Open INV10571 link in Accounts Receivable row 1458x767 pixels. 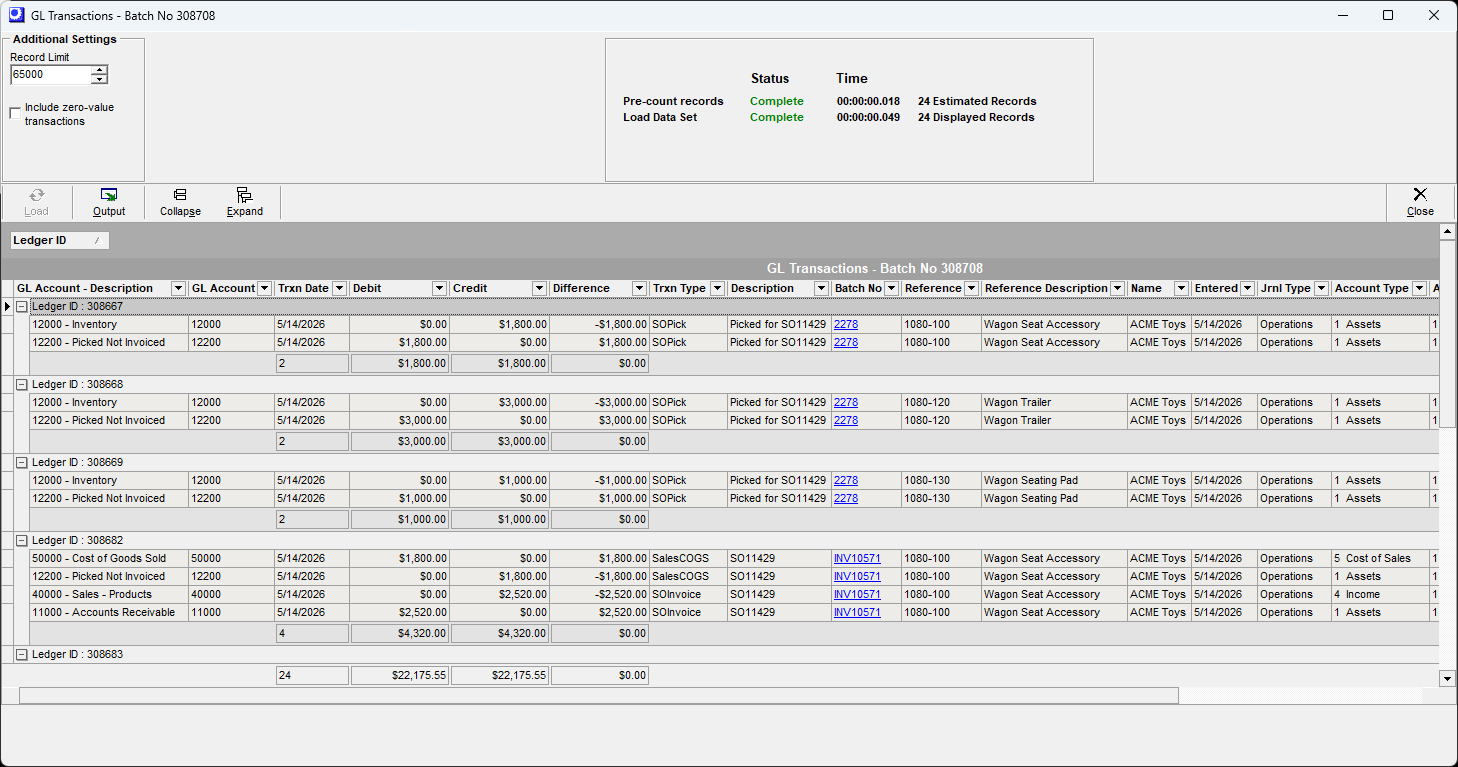(857, 612)
